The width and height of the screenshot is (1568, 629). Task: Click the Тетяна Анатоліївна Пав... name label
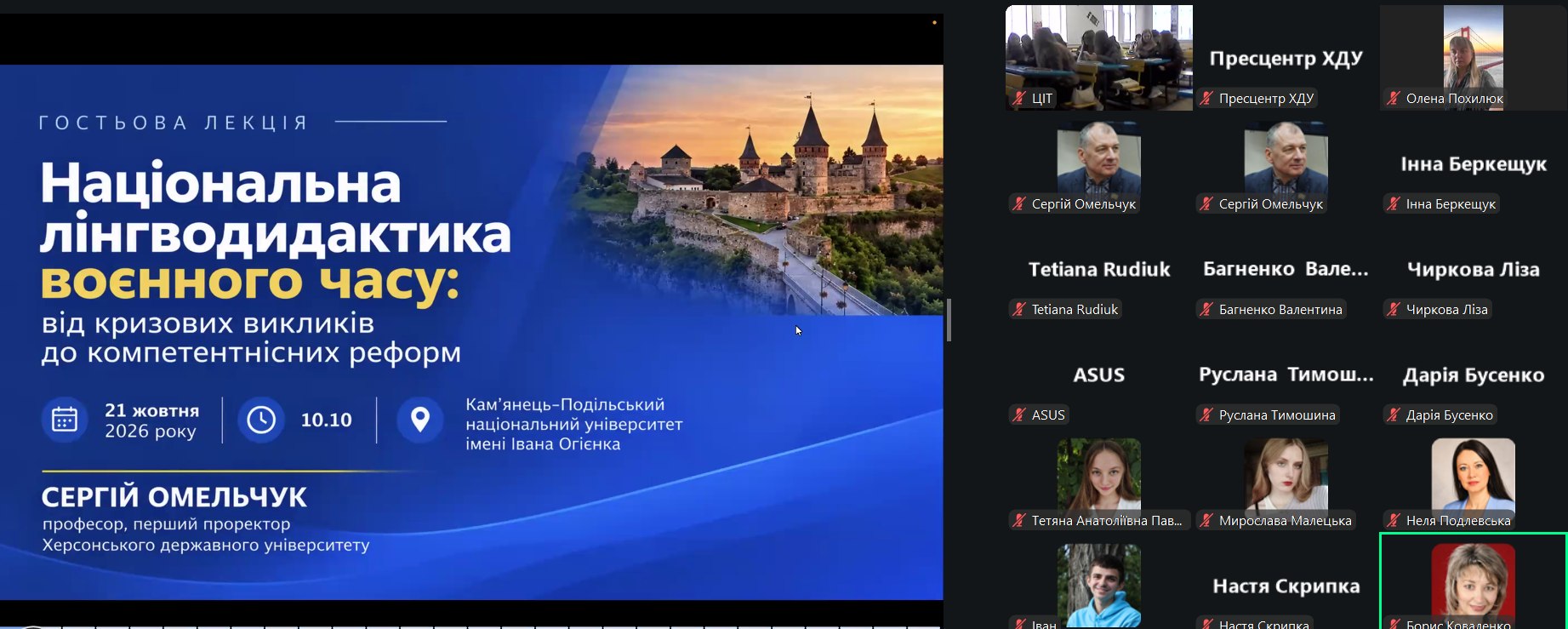[x=1107, y=521]
